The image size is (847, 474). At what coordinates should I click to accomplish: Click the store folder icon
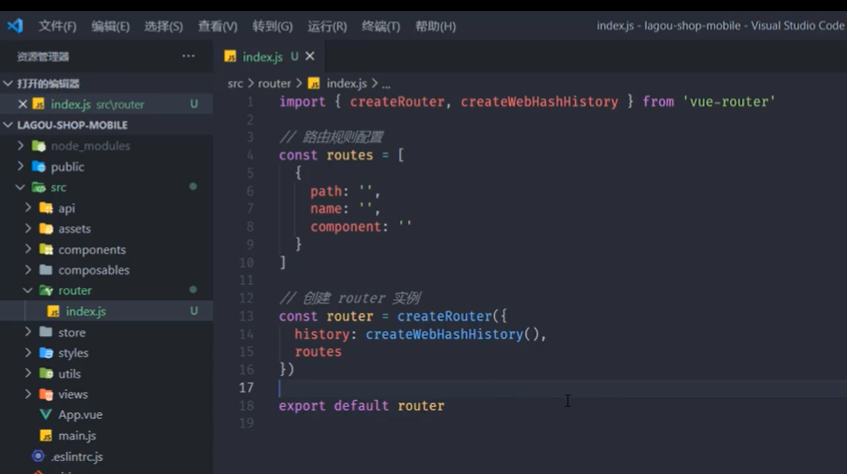tap(46, 332)
